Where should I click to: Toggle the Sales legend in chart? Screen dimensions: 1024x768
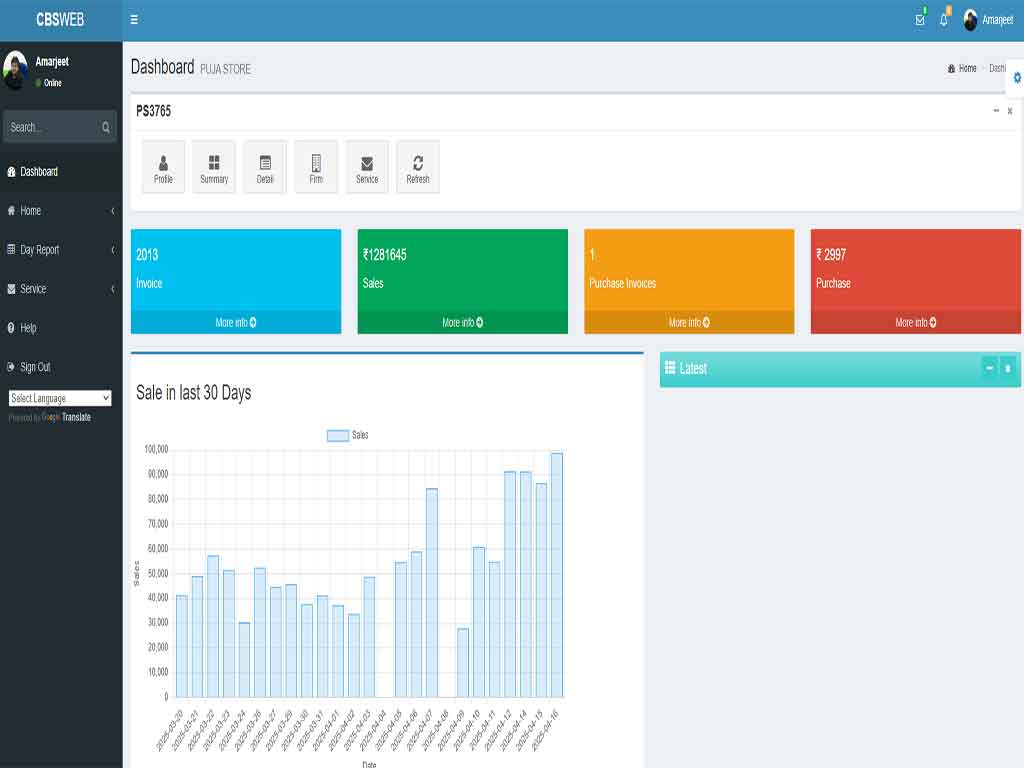(x=348, y=435)
